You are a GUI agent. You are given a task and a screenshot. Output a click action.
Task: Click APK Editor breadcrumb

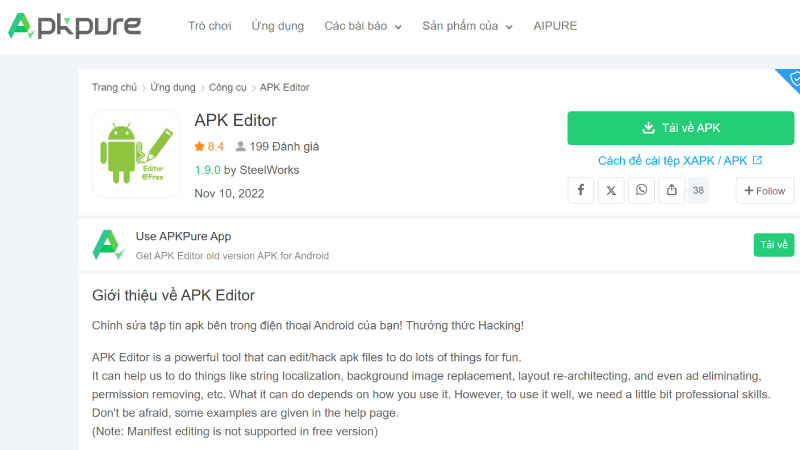pyautogui.click(x=285, y=87)
